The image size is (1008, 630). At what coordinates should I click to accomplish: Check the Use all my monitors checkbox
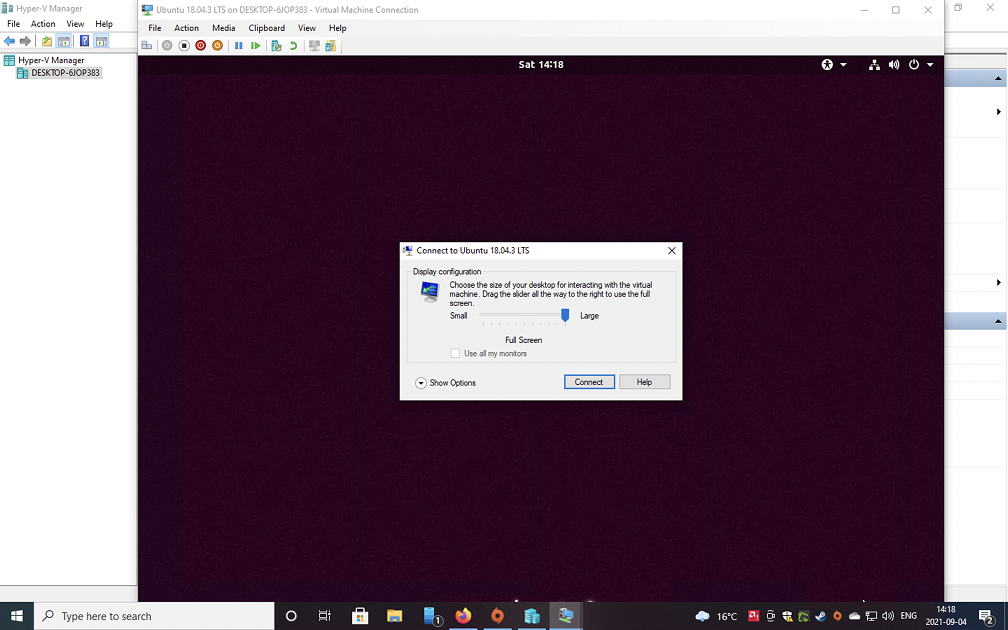click(455, 353)
